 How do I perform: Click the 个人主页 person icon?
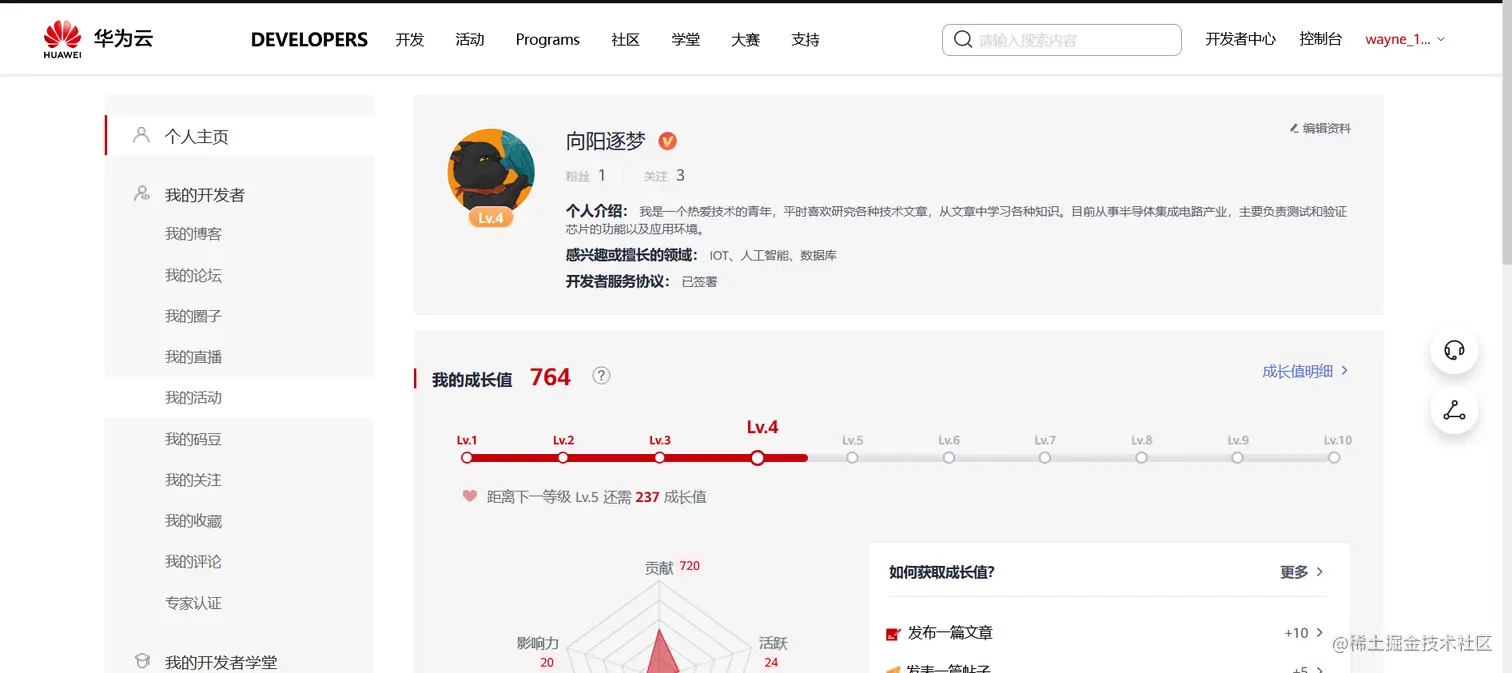tap(141, 135)
